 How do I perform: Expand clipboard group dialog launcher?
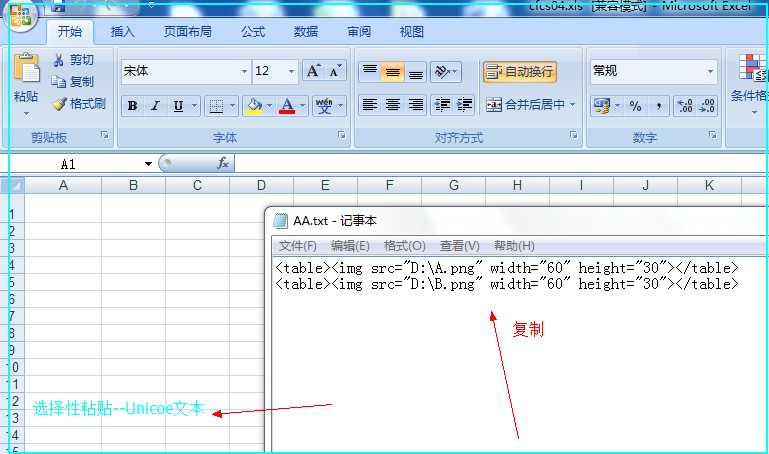pyautogui.click(x=104, y=135)
